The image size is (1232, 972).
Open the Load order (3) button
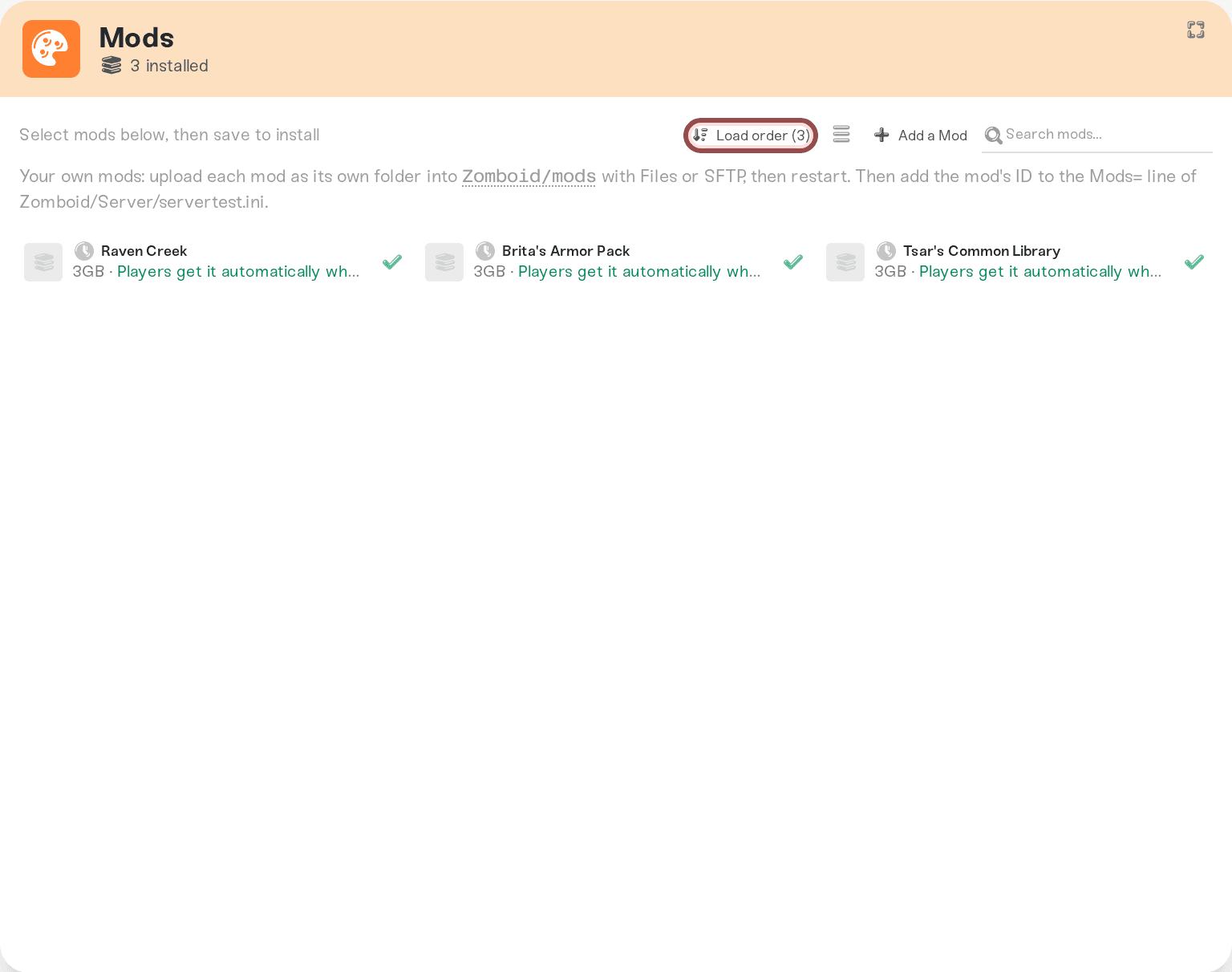click(751, 135)
